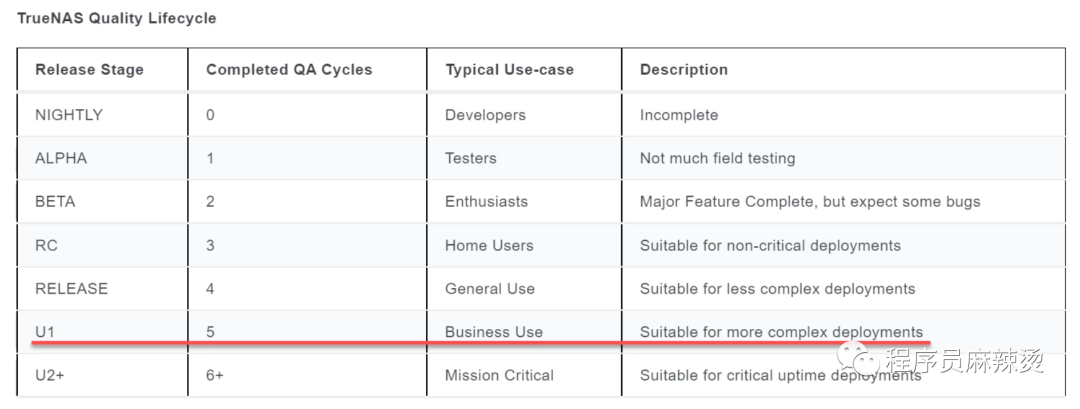This screenshot has width=1080, height=409.
Task: Click the Completed QA Cycles header
Action: click(289, 70)
